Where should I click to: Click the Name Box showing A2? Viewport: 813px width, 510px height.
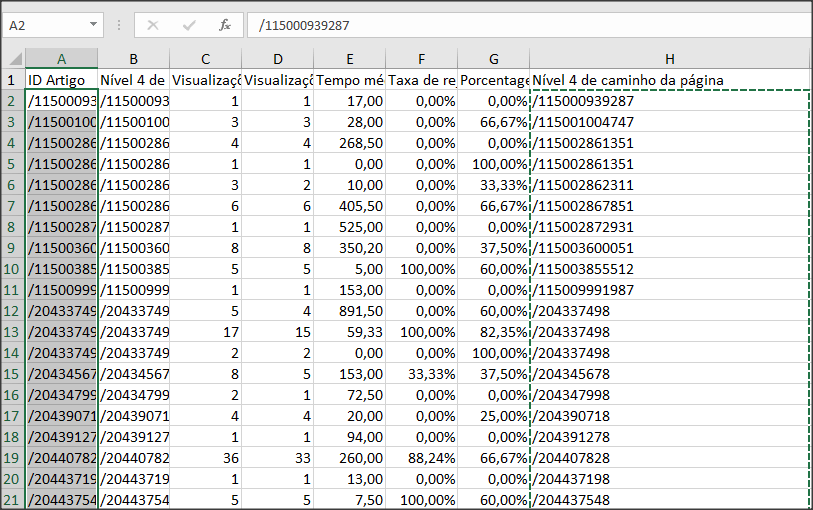[52, 25]
